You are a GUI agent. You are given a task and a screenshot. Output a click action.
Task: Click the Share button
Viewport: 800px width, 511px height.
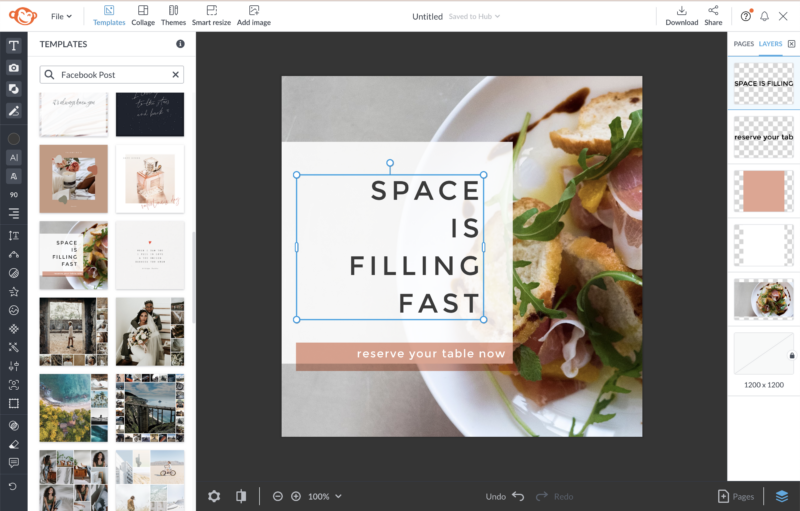coord(713,16)
